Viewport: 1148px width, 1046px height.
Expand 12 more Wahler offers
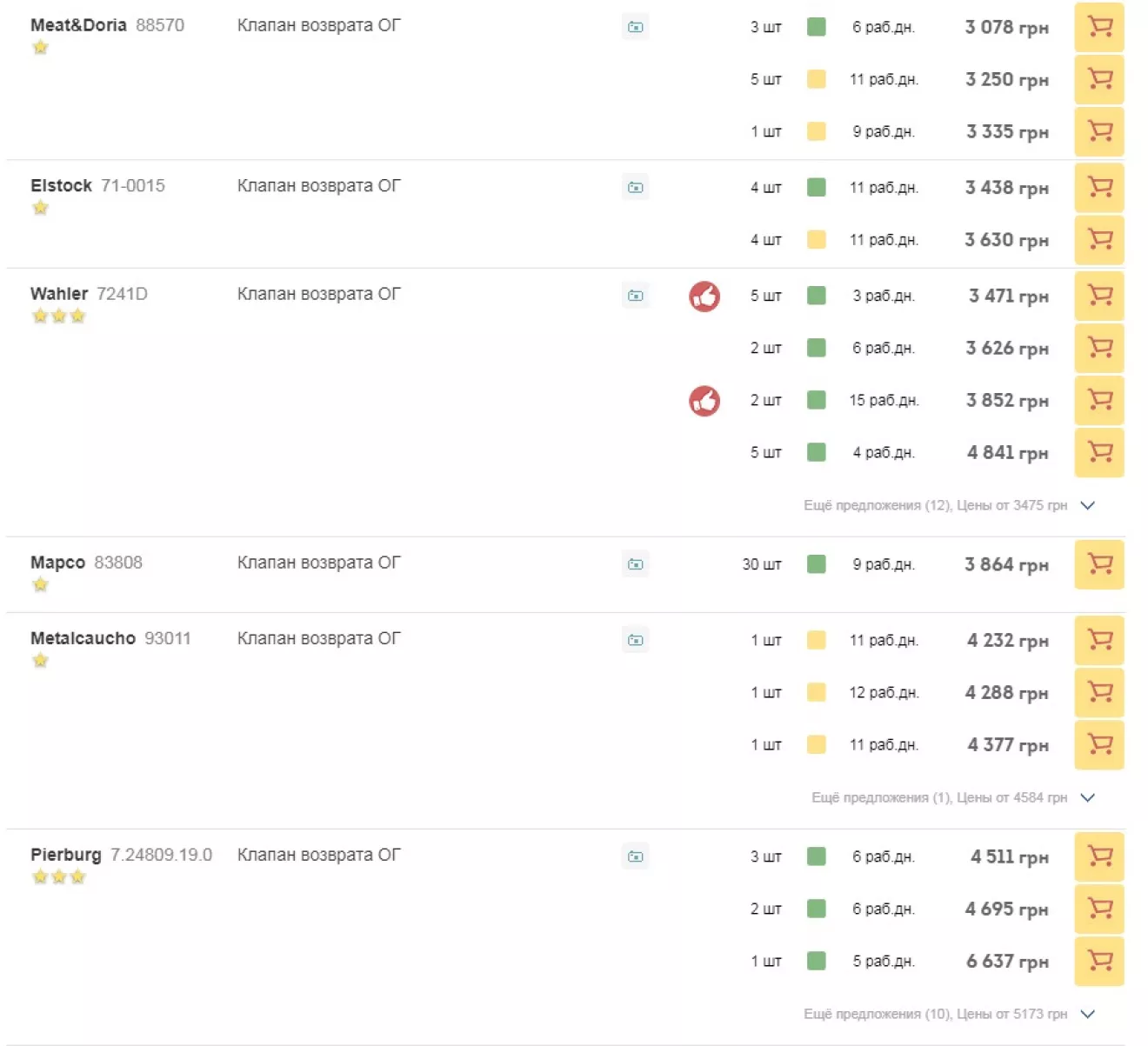pyautogui.click(x=949, y=505)
